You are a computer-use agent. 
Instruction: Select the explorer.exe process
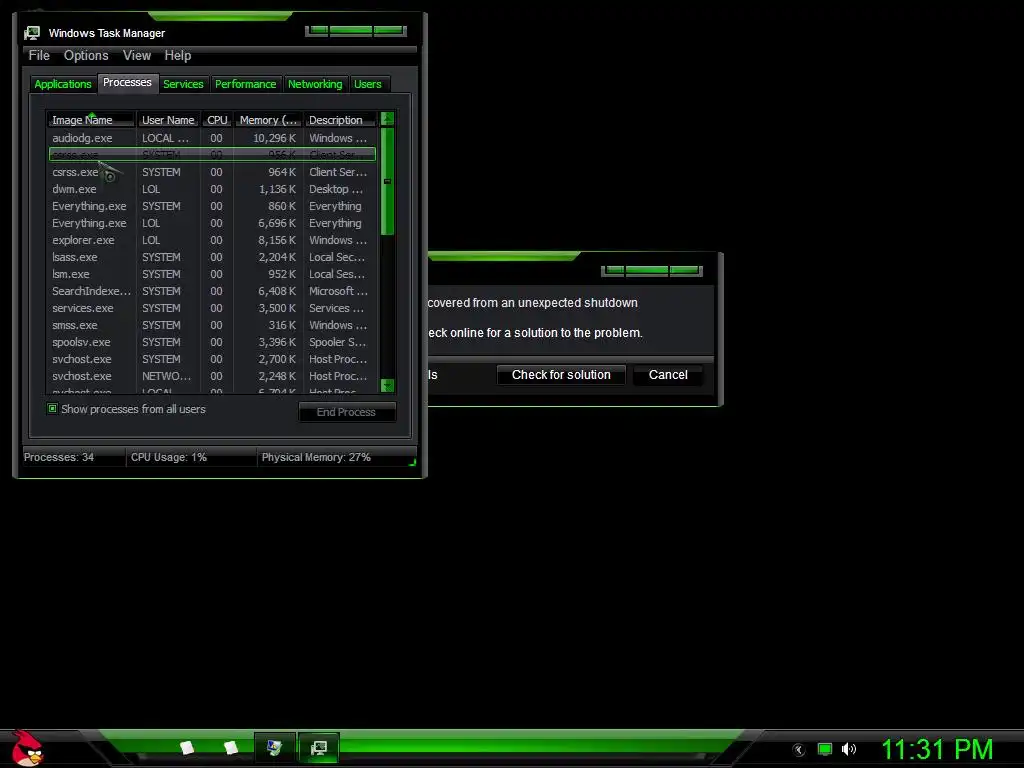(x=212, y=240)
